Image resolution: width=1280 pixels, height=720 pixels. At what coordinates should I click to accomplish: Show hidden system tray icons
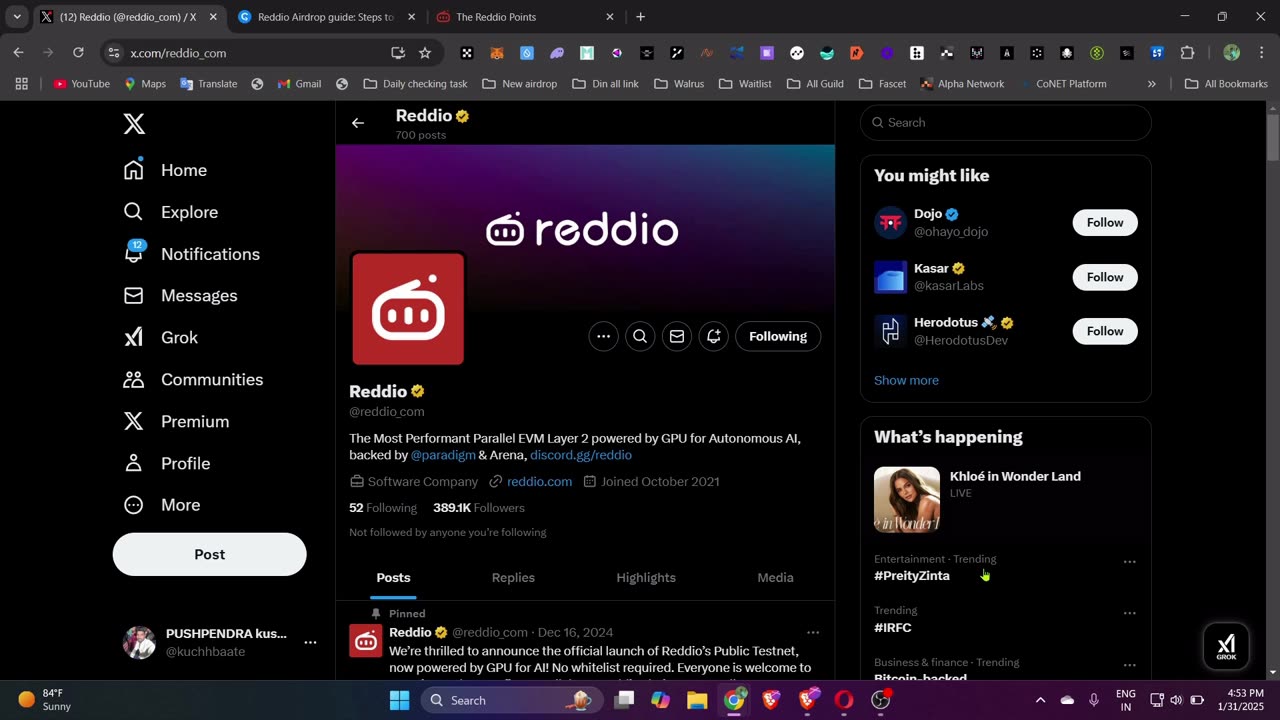pyautogui.click(x=1040, y=700)
